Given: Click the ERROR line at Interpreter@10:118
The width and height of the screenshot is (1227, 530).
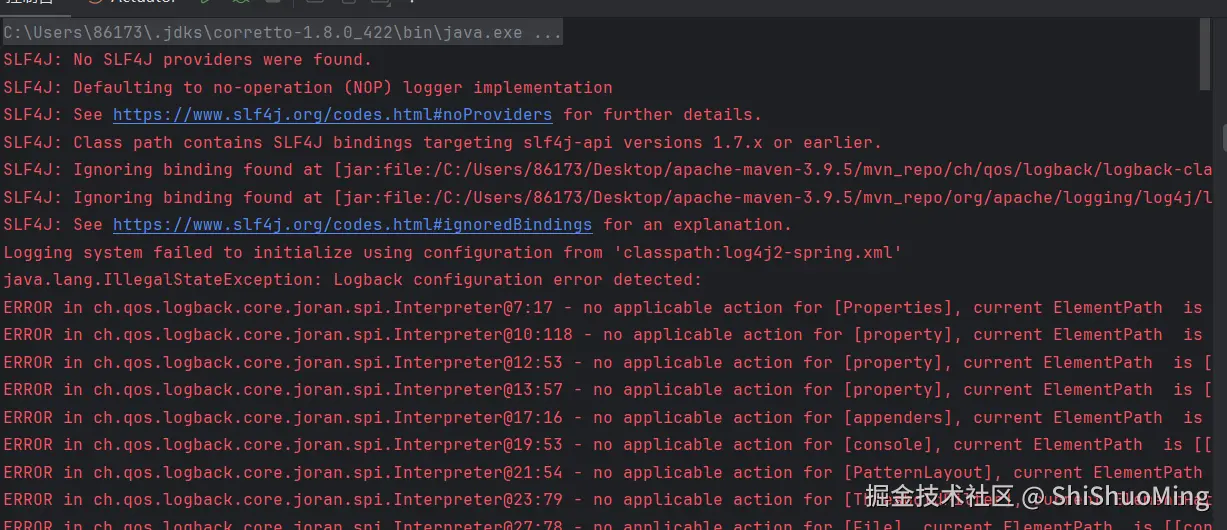Looking at the screenshot, I should 603,335.
